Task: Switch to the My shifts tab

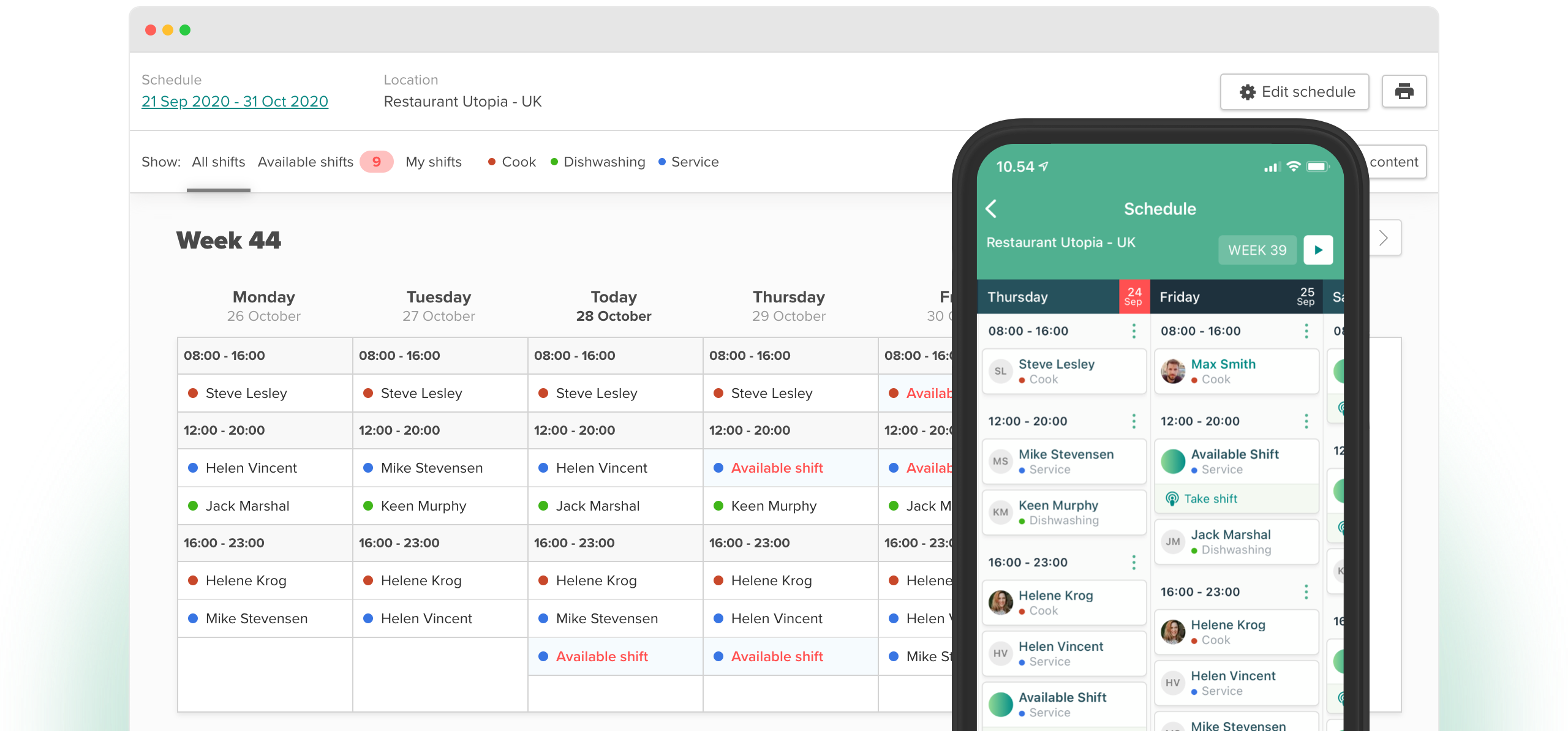Action: pyautogui.click(x=433, y=162)
